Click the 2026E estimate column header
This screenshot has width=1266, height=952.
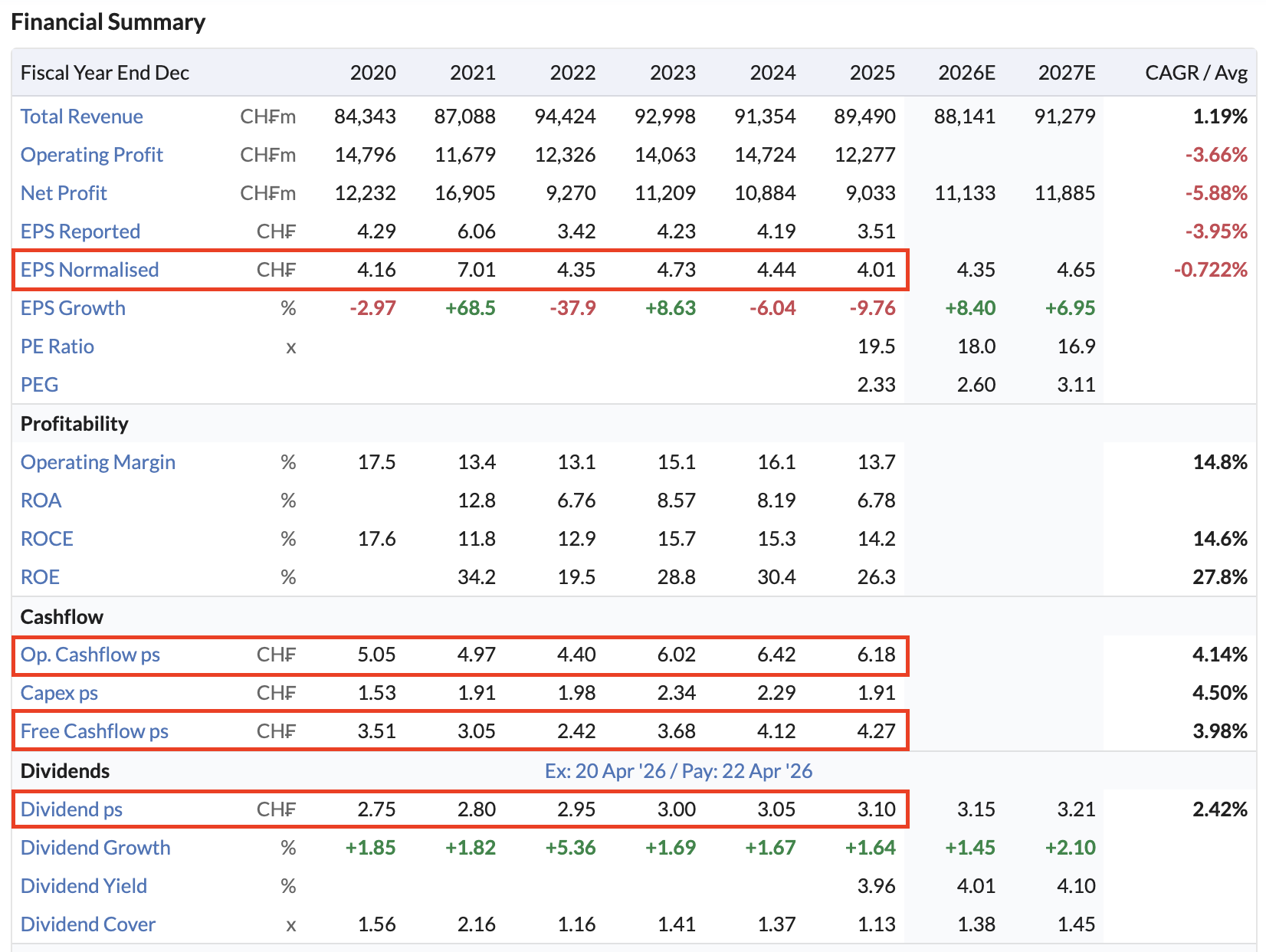point(967,73)
